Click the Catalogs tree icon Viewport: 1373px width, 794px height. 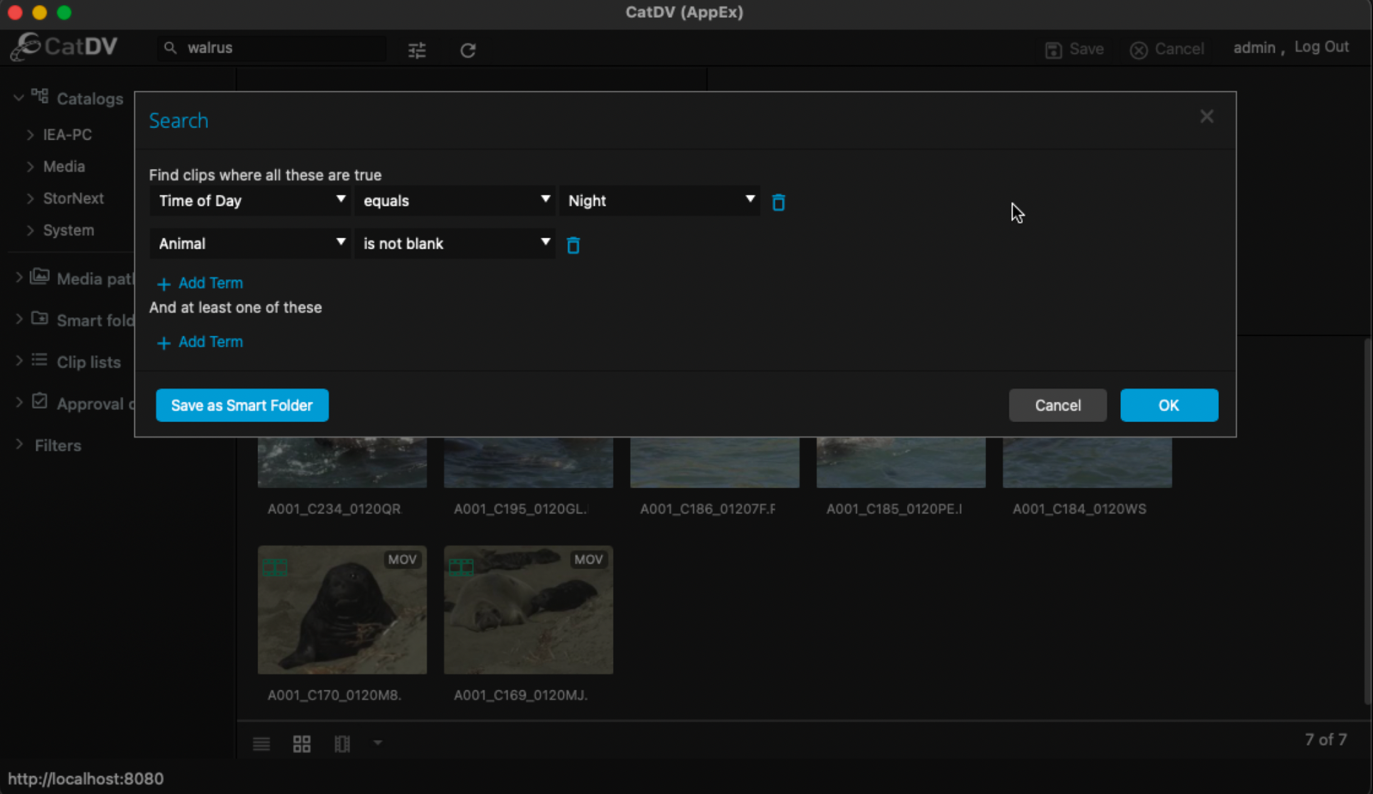tap(40, 97)
